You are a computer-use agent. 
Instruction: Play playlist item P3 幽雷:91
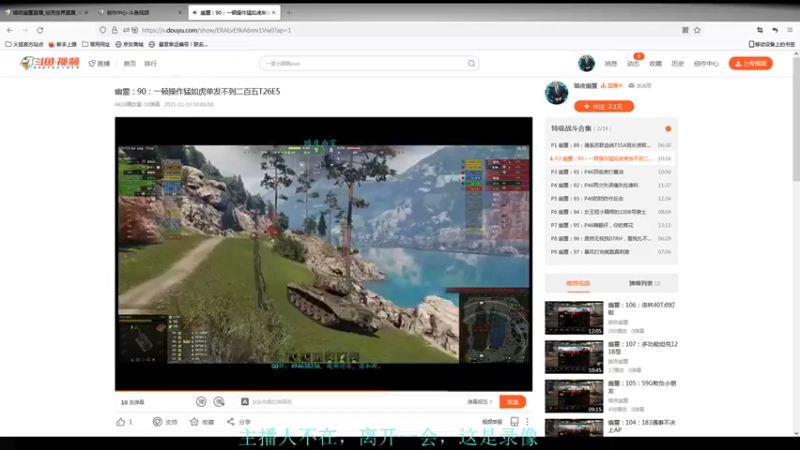coord(611,172)
